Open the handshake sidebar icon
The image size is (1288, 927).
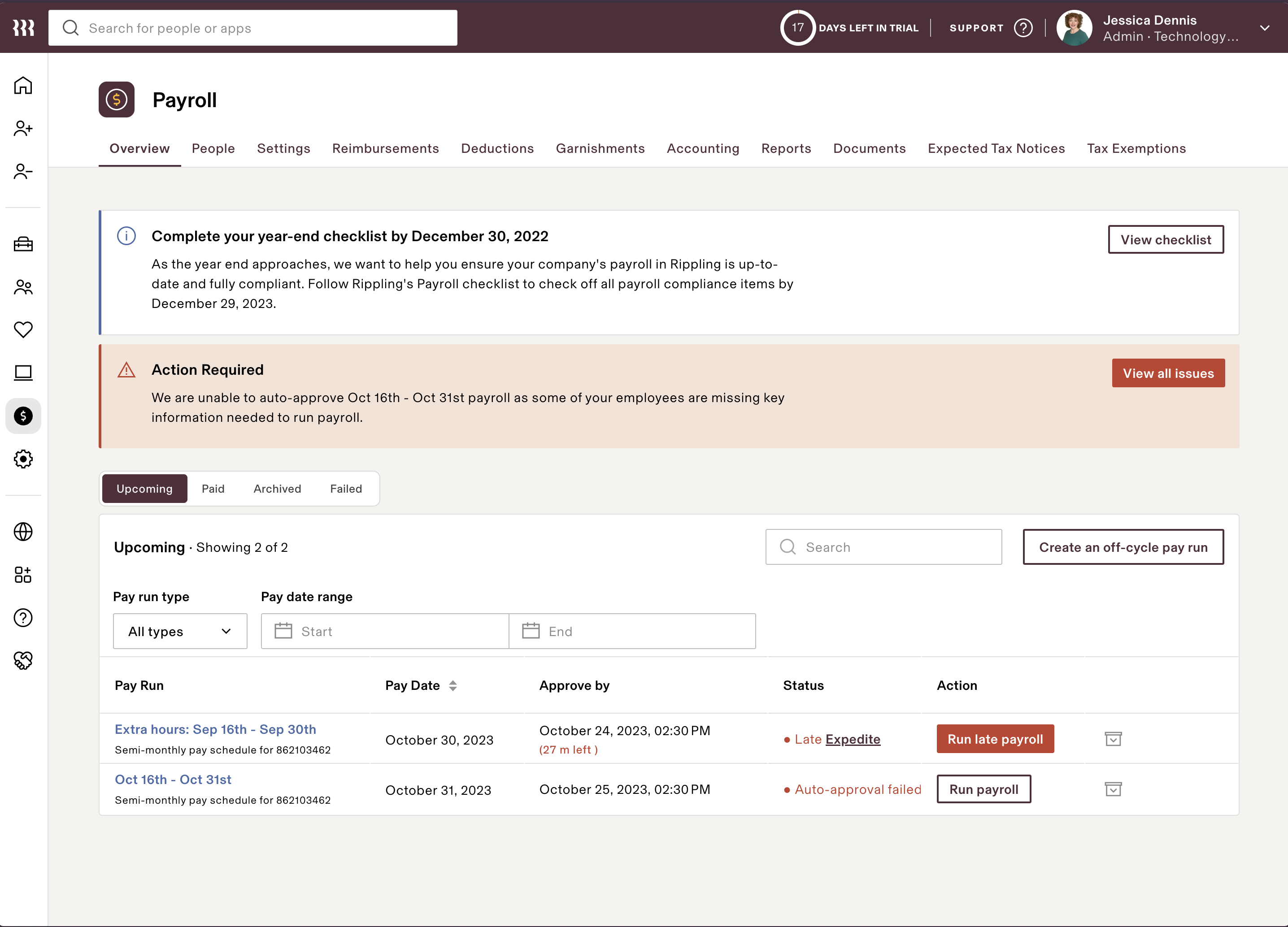23,660
